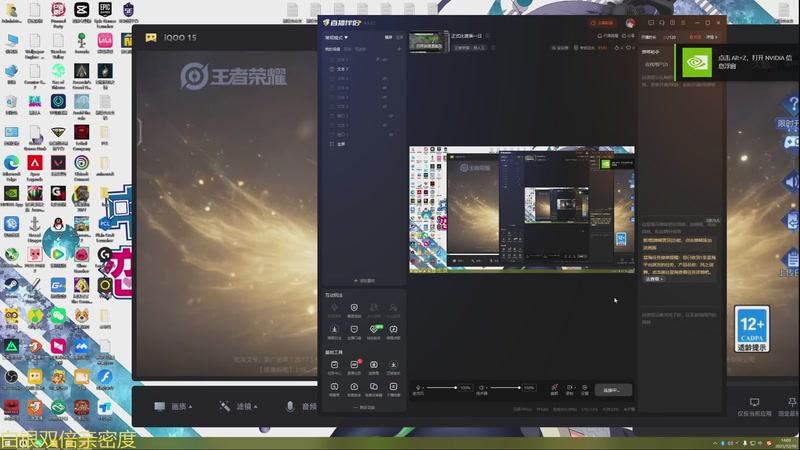This screenshot has width=800, height=450.
Task: Open 画质 quality dropdown in iQOO 15 window
Action: tap(173, 407)
